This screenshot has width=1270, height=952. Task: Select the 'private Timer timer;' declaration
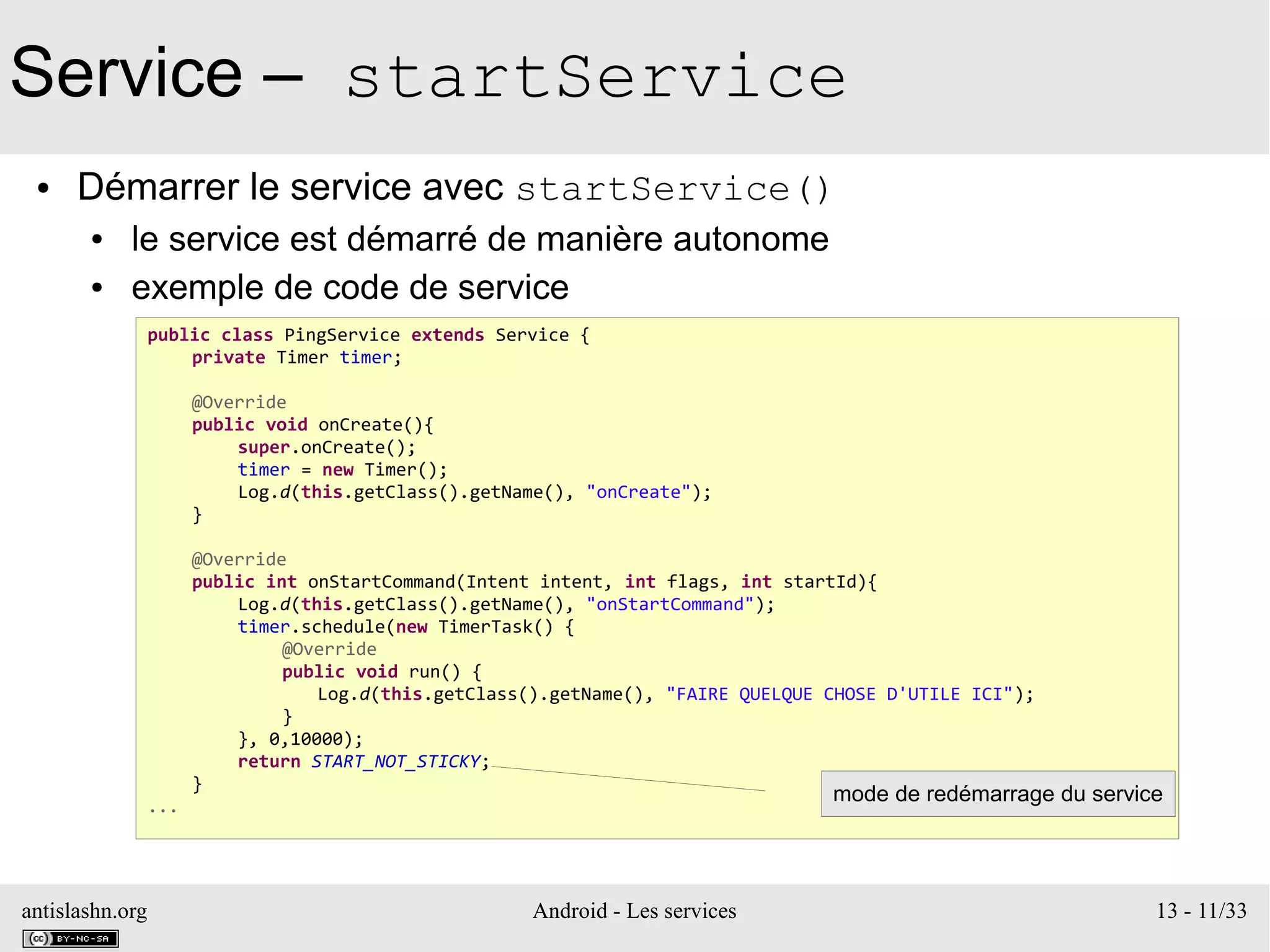(x=296, y=358)
